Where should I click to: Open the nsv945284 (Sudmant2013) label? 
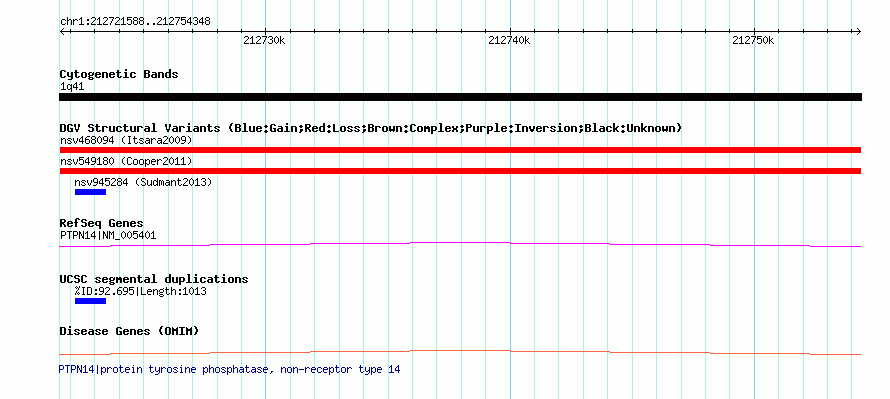tap(143, 182)
